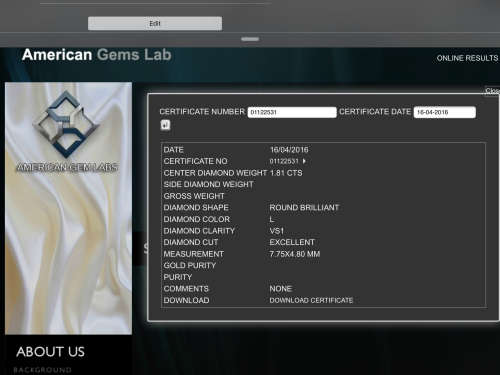Image resolution: width=500 pixels, height=375 pixels.
Task: Click the 'DOWNLOAD' row label
Action: click(x=186, y=300)
